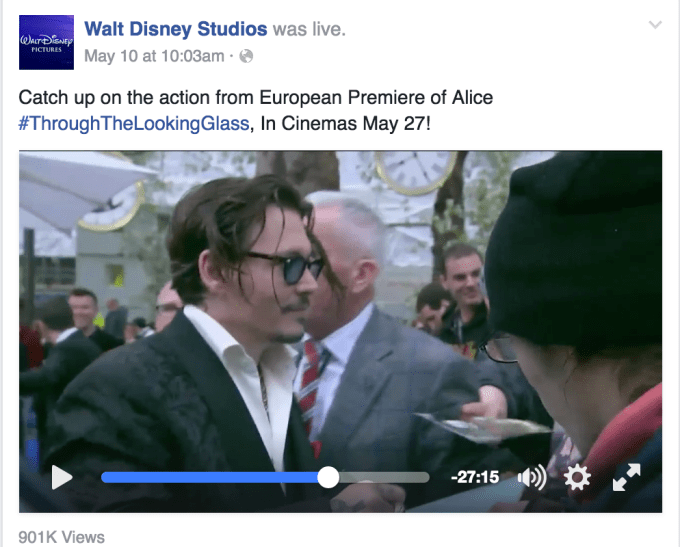This screenshot has width=680, height=547.
Task: Seek to the unplayed gray part of progress bar
Action: 384,477
